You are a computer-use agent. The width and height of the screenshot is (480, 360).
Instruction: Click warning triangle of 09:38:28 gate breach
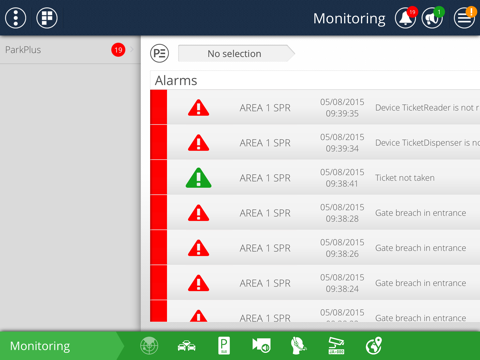[x=198, y=213]
